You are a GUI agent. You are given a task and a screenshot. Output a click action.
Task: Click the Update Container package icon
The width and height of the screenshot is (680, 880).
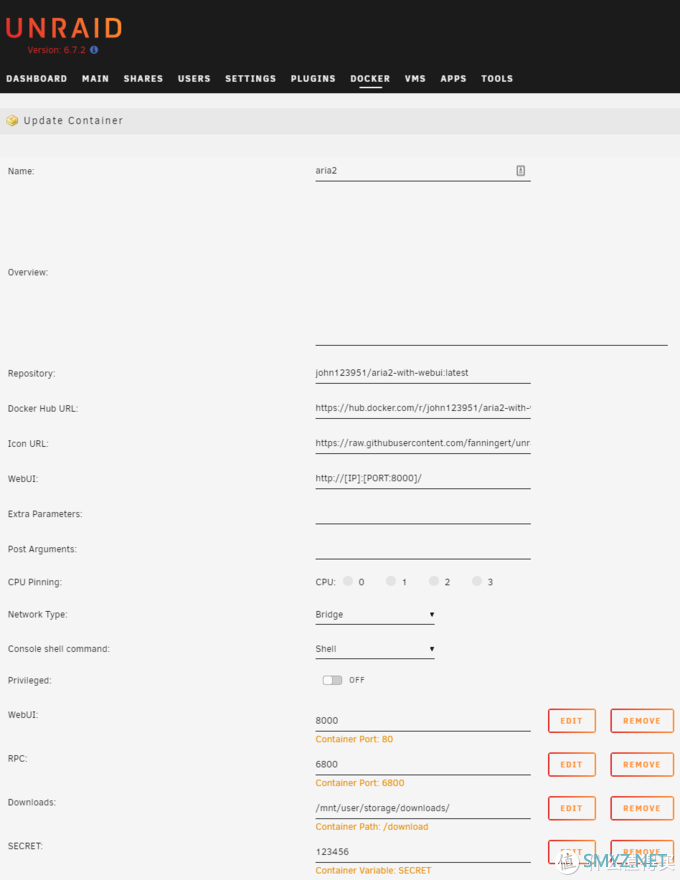[12, 121]
